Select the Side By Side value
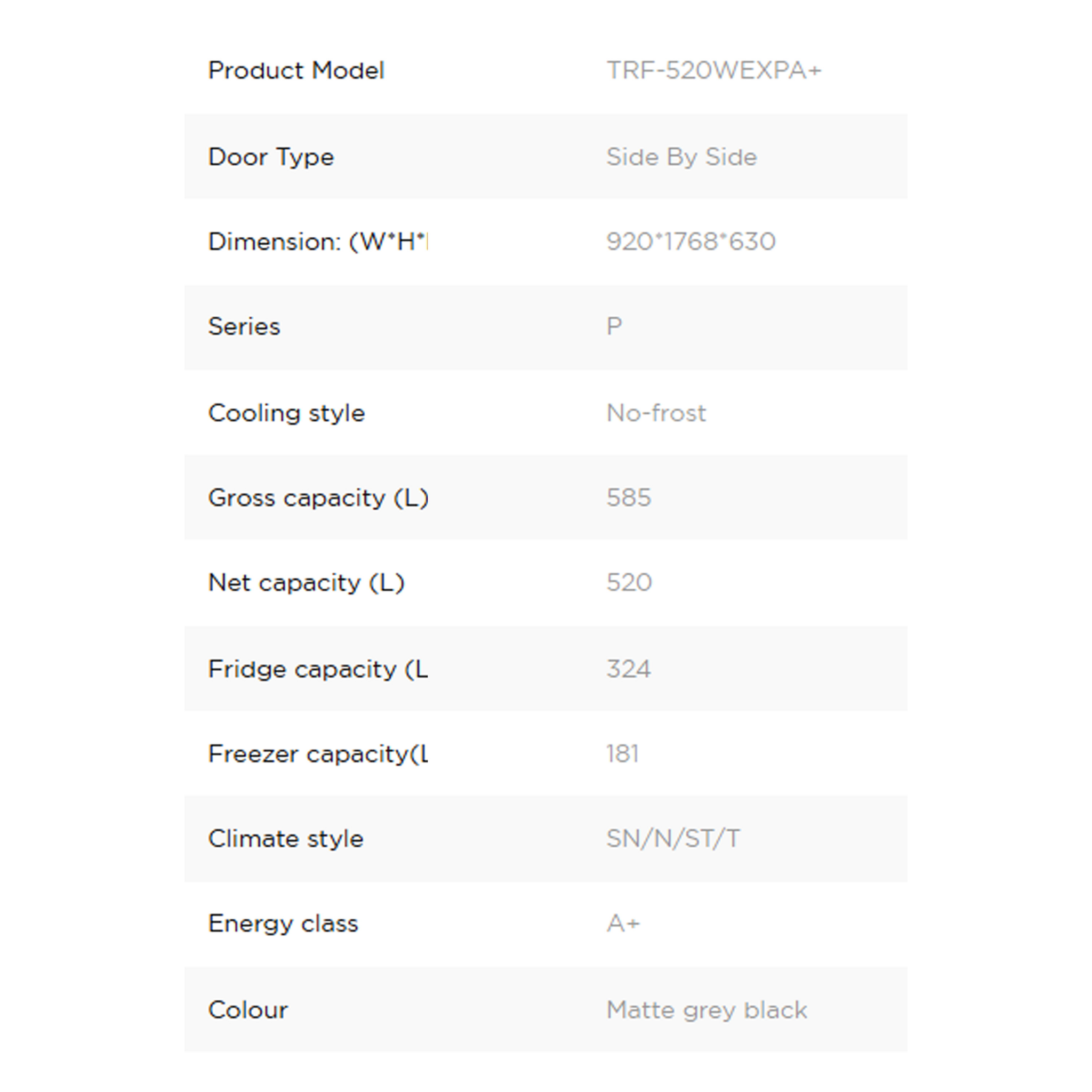 tap(681, 157)
